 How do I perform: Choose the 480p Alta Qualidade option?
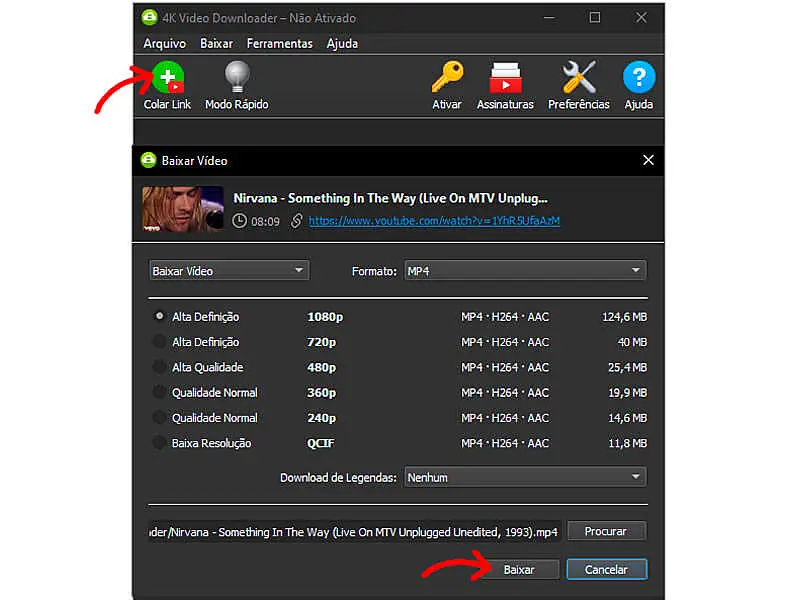click(160, 367)
